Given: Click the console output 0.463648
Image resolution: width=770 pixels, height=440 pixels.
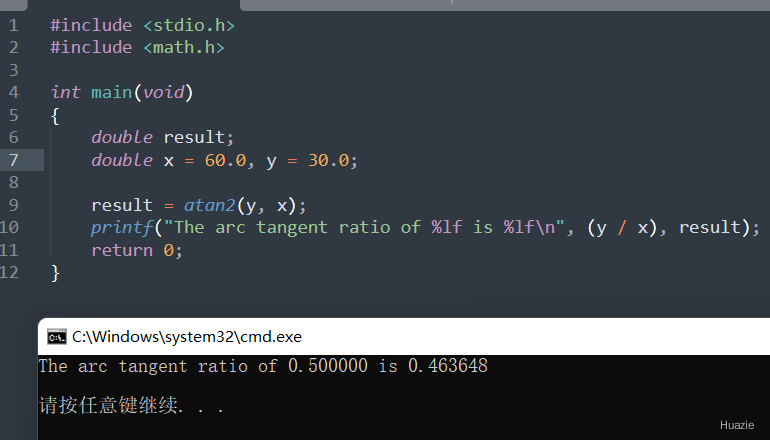Looking at the screenshot, I should click(x=448, y=366).
